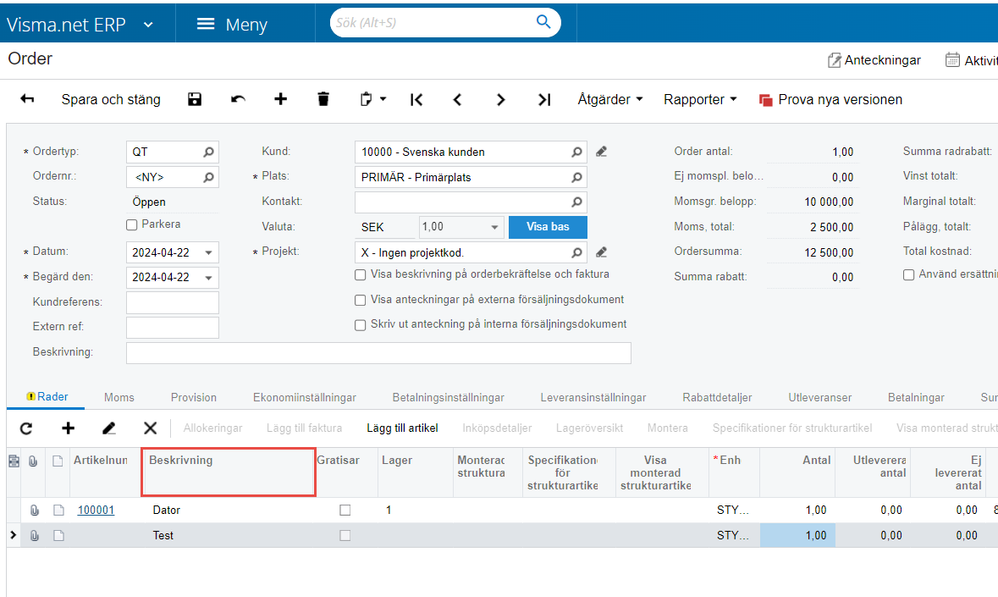Click Spara och stäng button
This screenshot has height=597, width=998.
111,99
